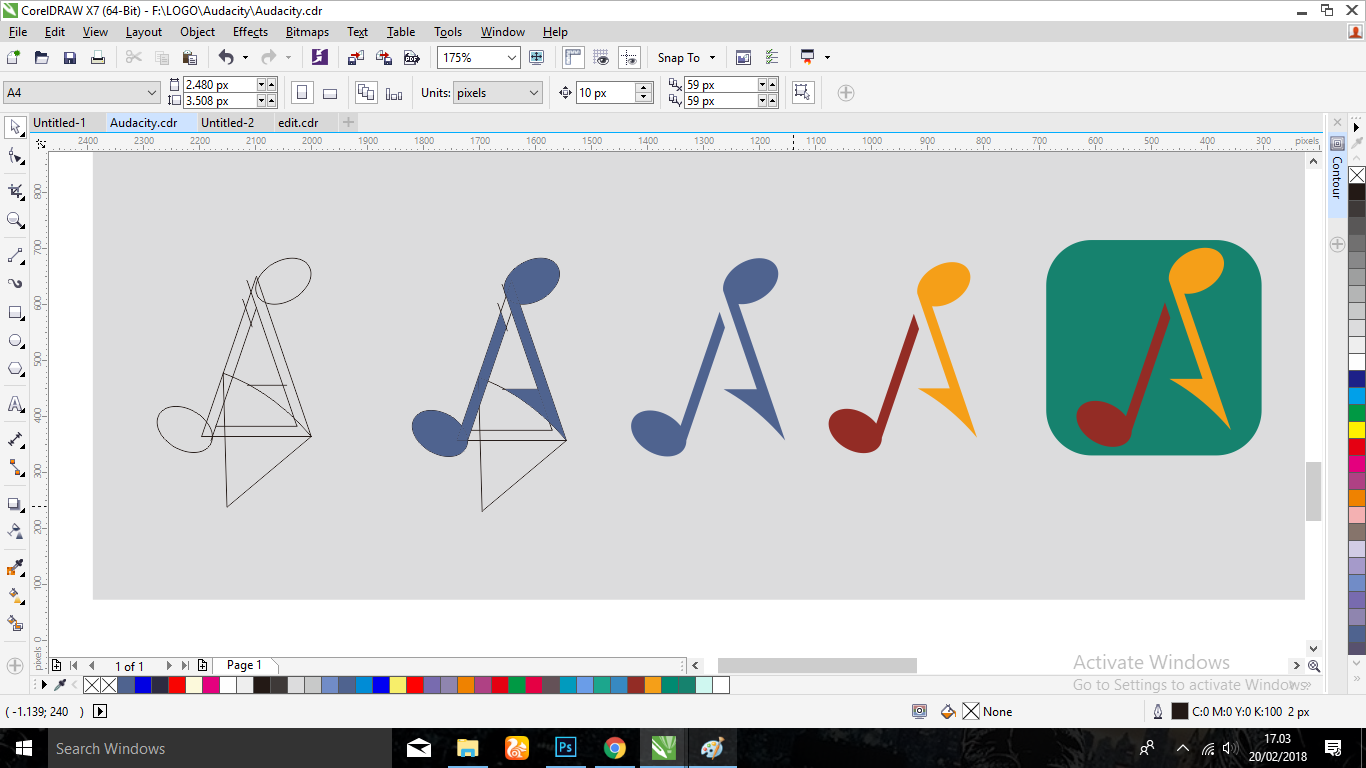Select the Page 1 tab
Screen dimensions: 1366x768
tap(244, 665)
